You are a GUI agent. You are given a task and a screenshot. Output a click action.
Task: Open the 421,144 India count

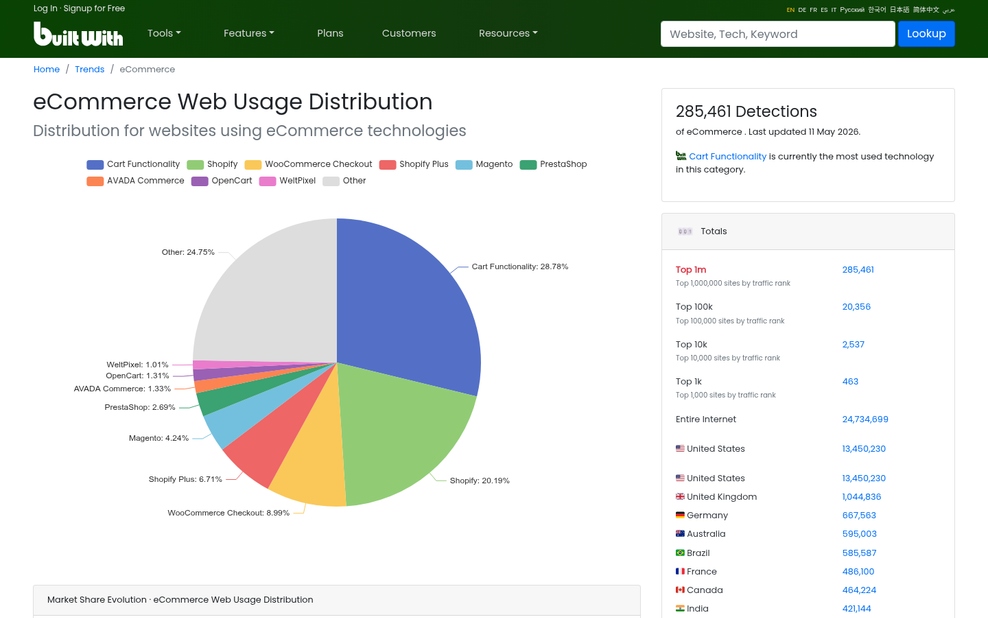coord(856,609)
